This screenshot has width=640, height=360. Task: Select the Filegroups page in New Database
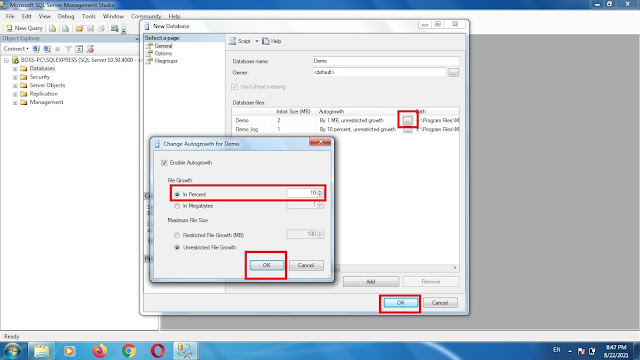pyautogui.click(x=166, y=61)
